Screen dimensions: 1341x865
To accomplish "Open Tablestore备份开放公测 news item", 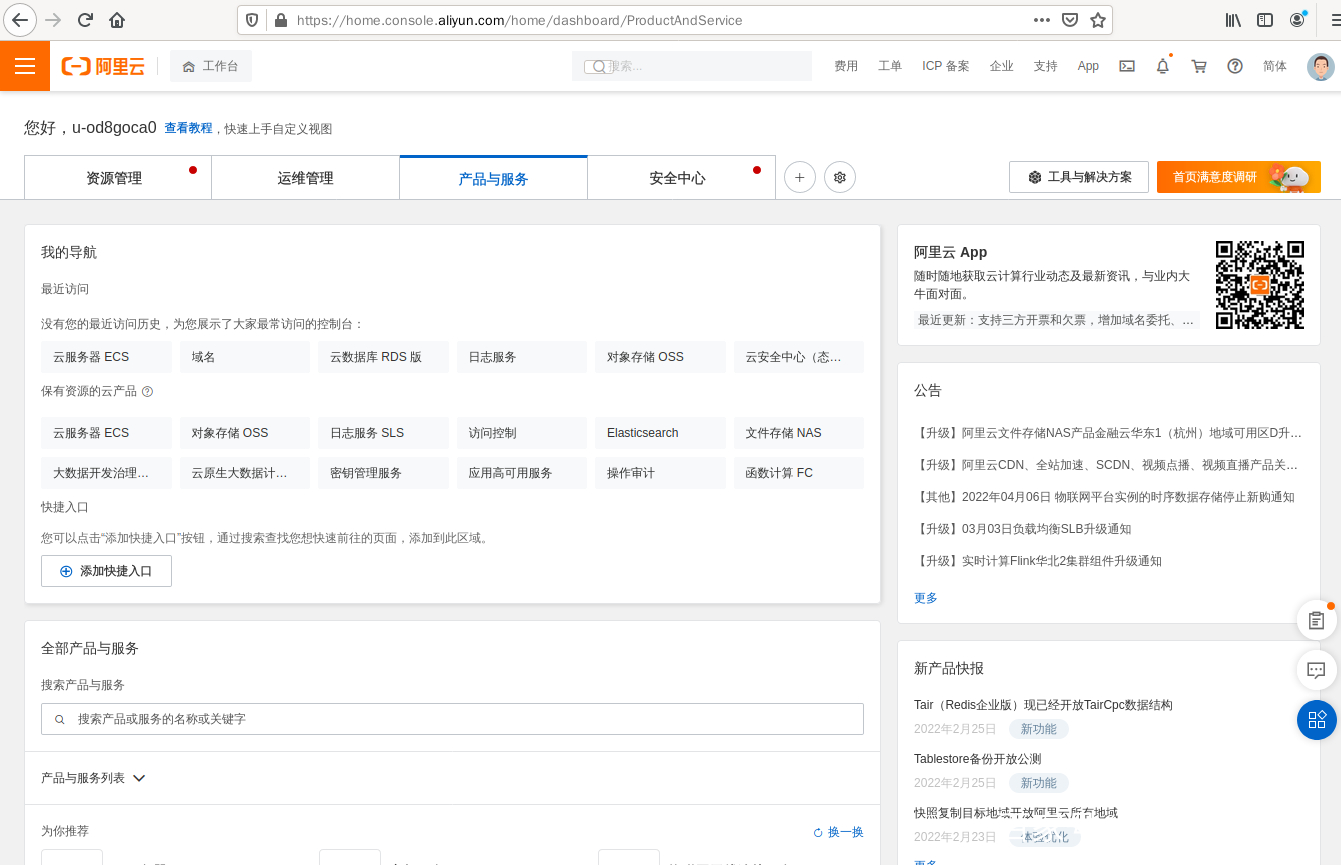I will (x=977, y=759).
